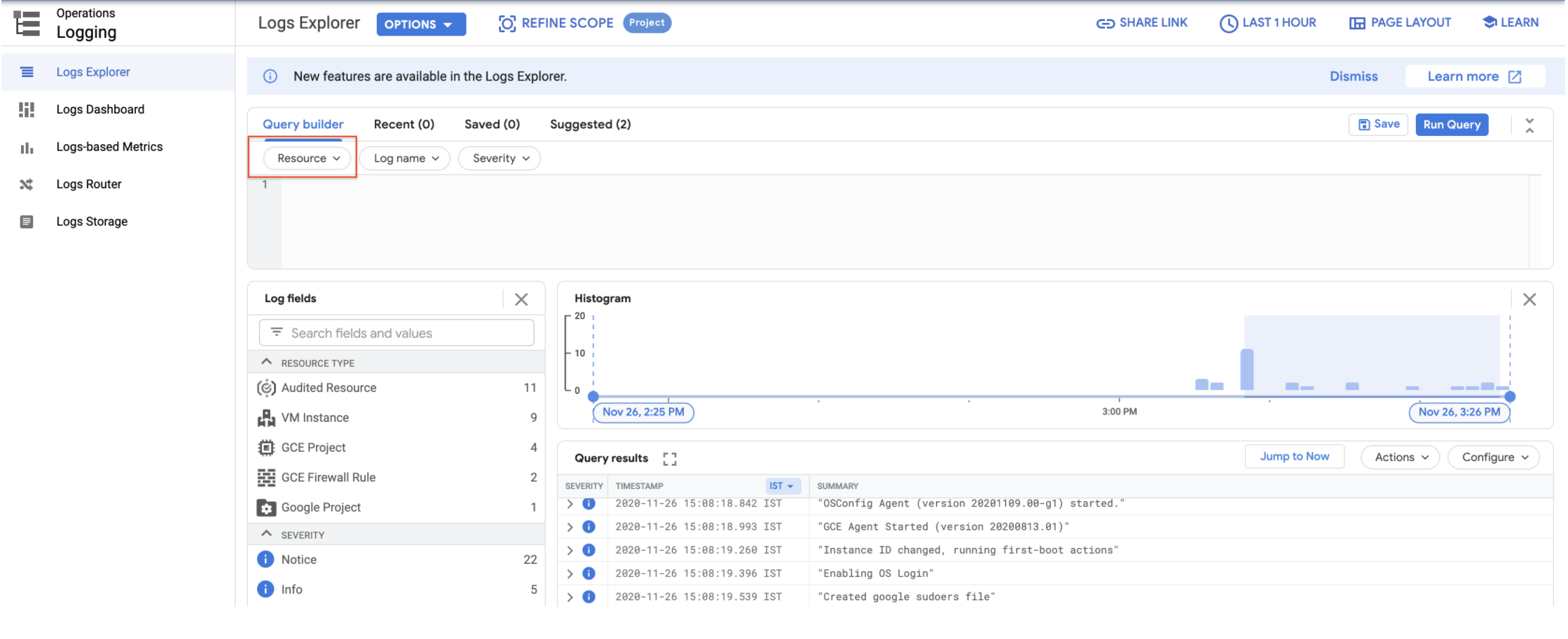Expand Query results to full screen

point(670,459)
